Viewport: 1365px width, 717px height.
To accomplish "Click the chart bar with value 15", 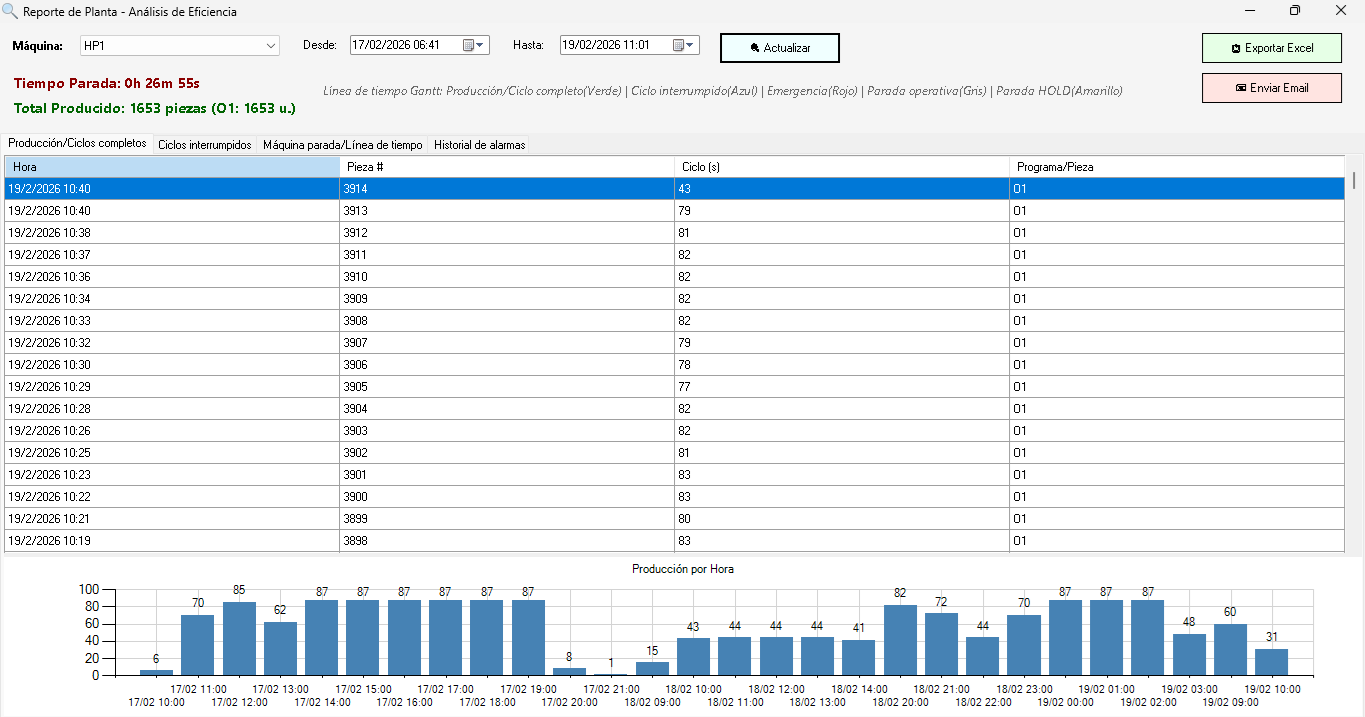I will coord(652,668).
